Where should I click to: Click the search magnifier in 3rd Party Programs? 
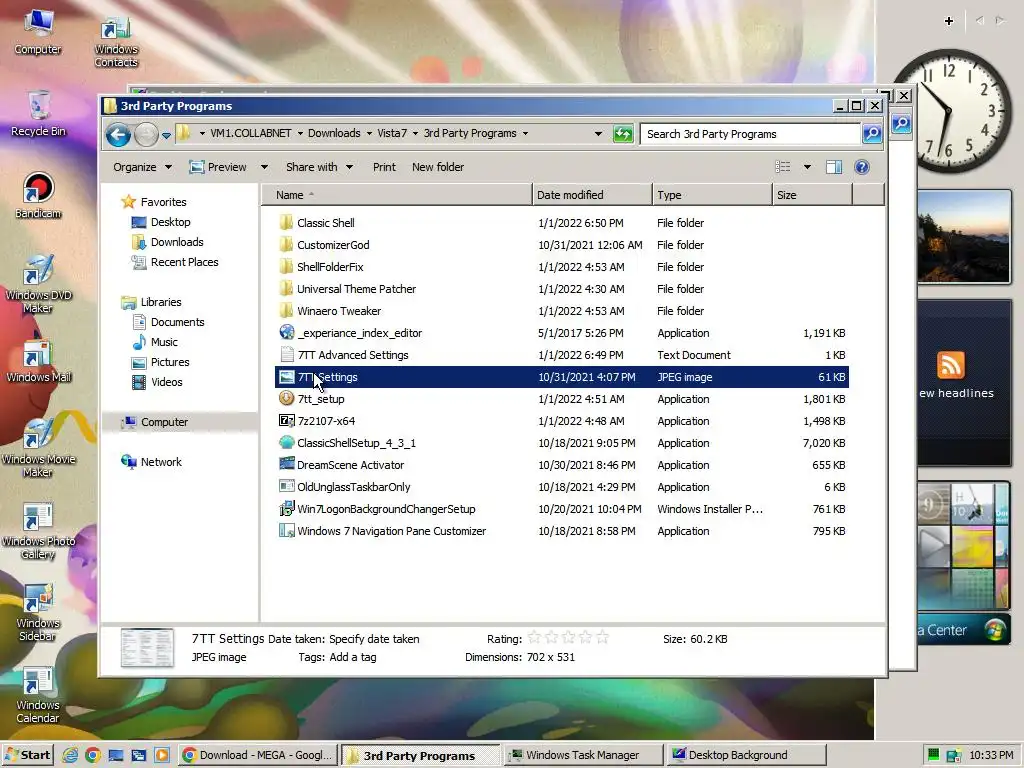[x=872, y=134]
